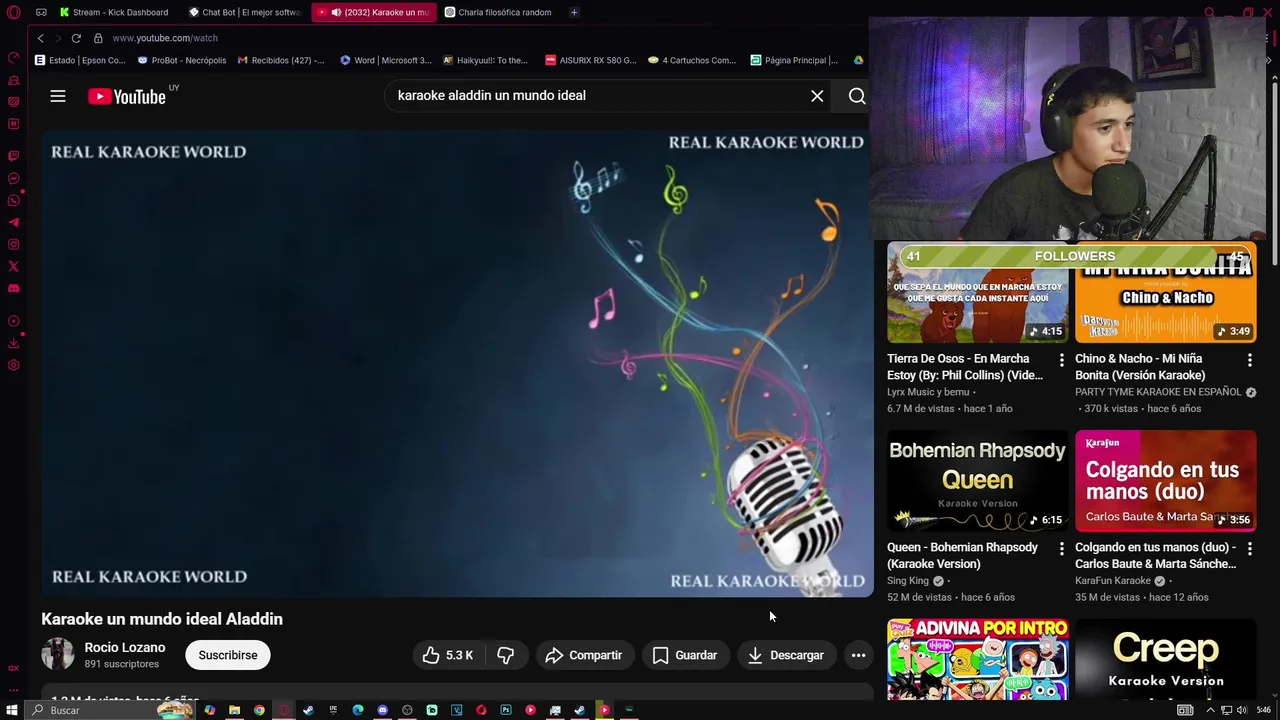Select the Karaoke un mundo tab

[x=375, y=12]
